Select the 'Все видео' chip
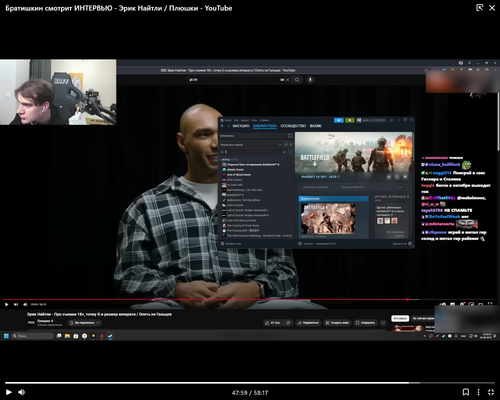 pos(400,318)
